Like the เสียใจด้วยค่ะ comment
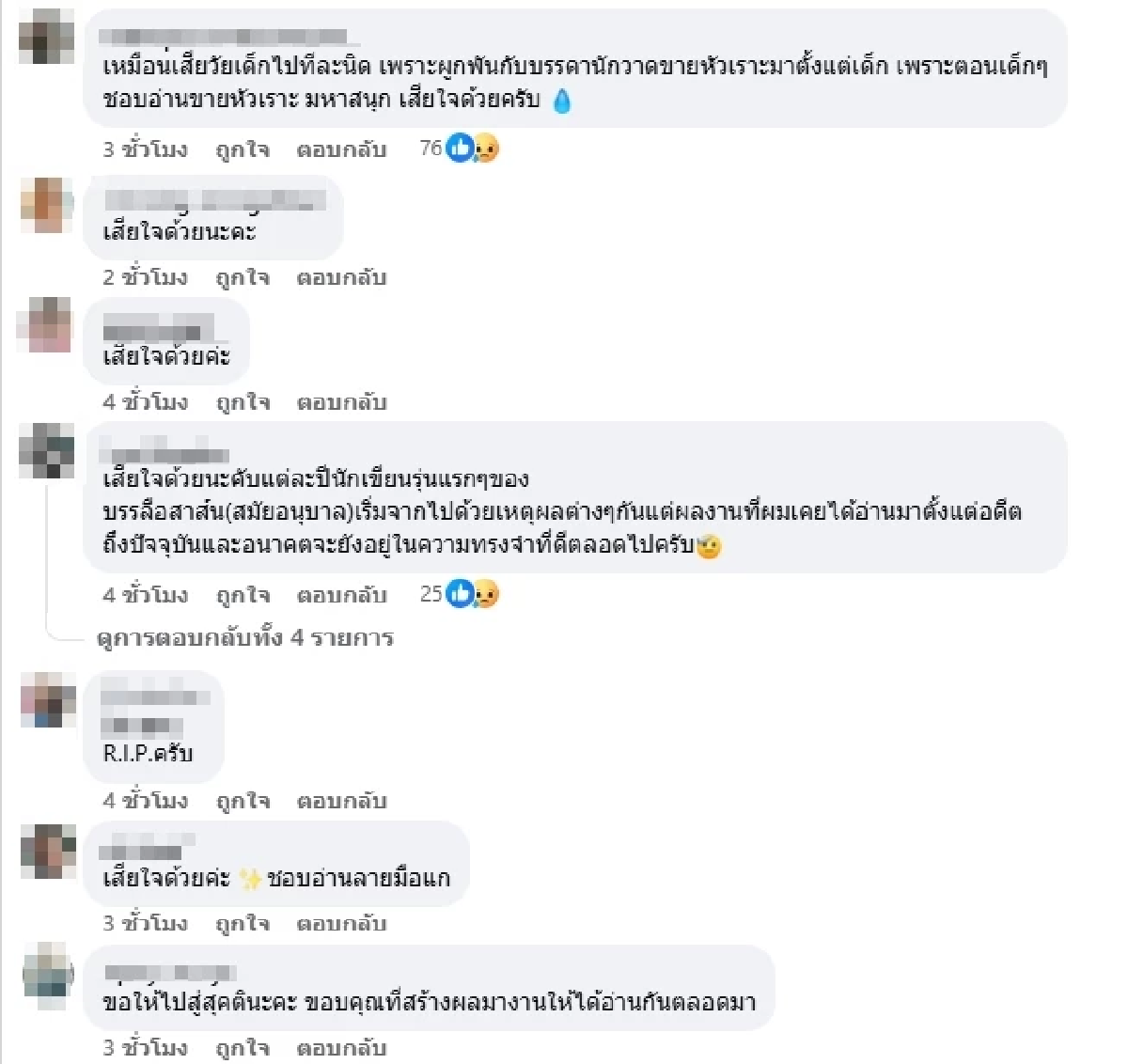Image resolution: width=1128 pixels, height=1064 pixels. (243, 403)
